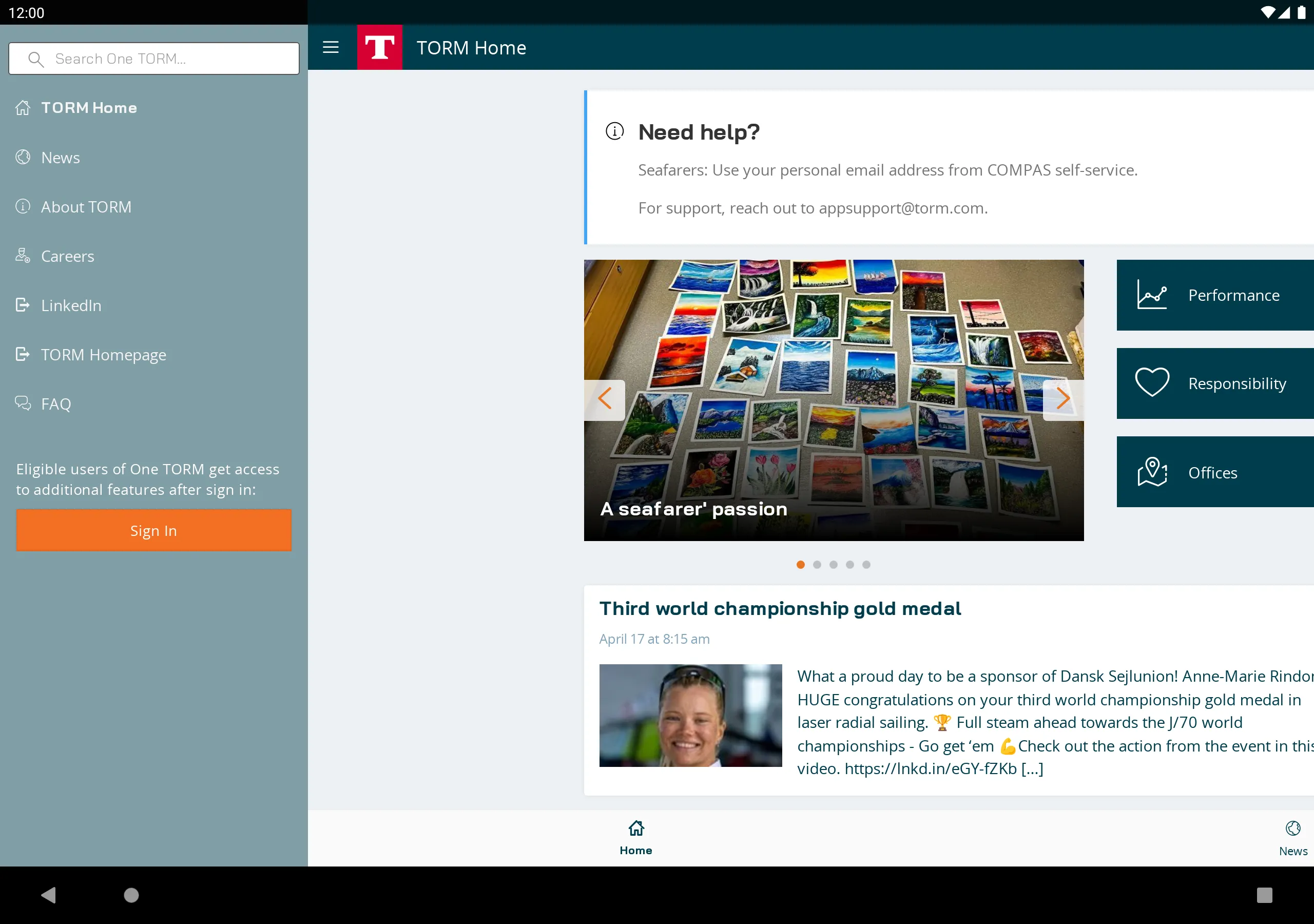
Task: Select first carousel dot indicator
Action: pos(800,564)
